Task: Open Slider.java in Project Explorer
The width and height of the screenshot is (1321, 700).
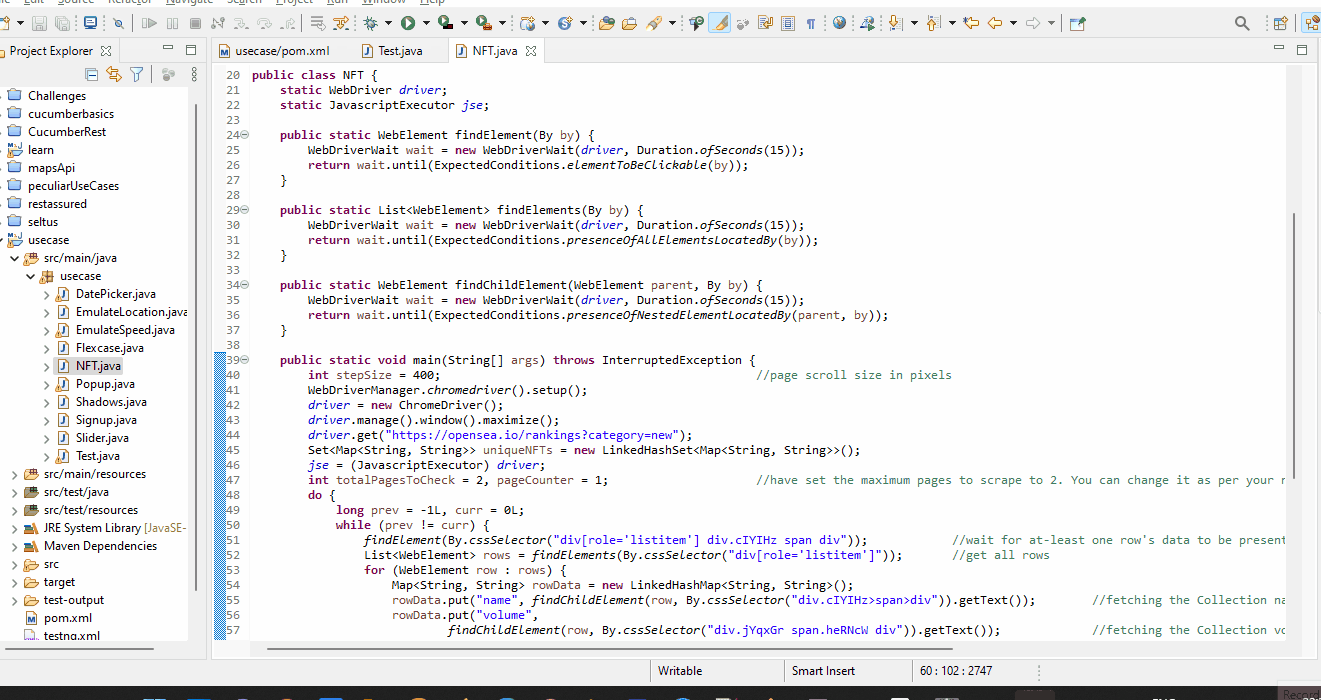Action: (101, 438)
